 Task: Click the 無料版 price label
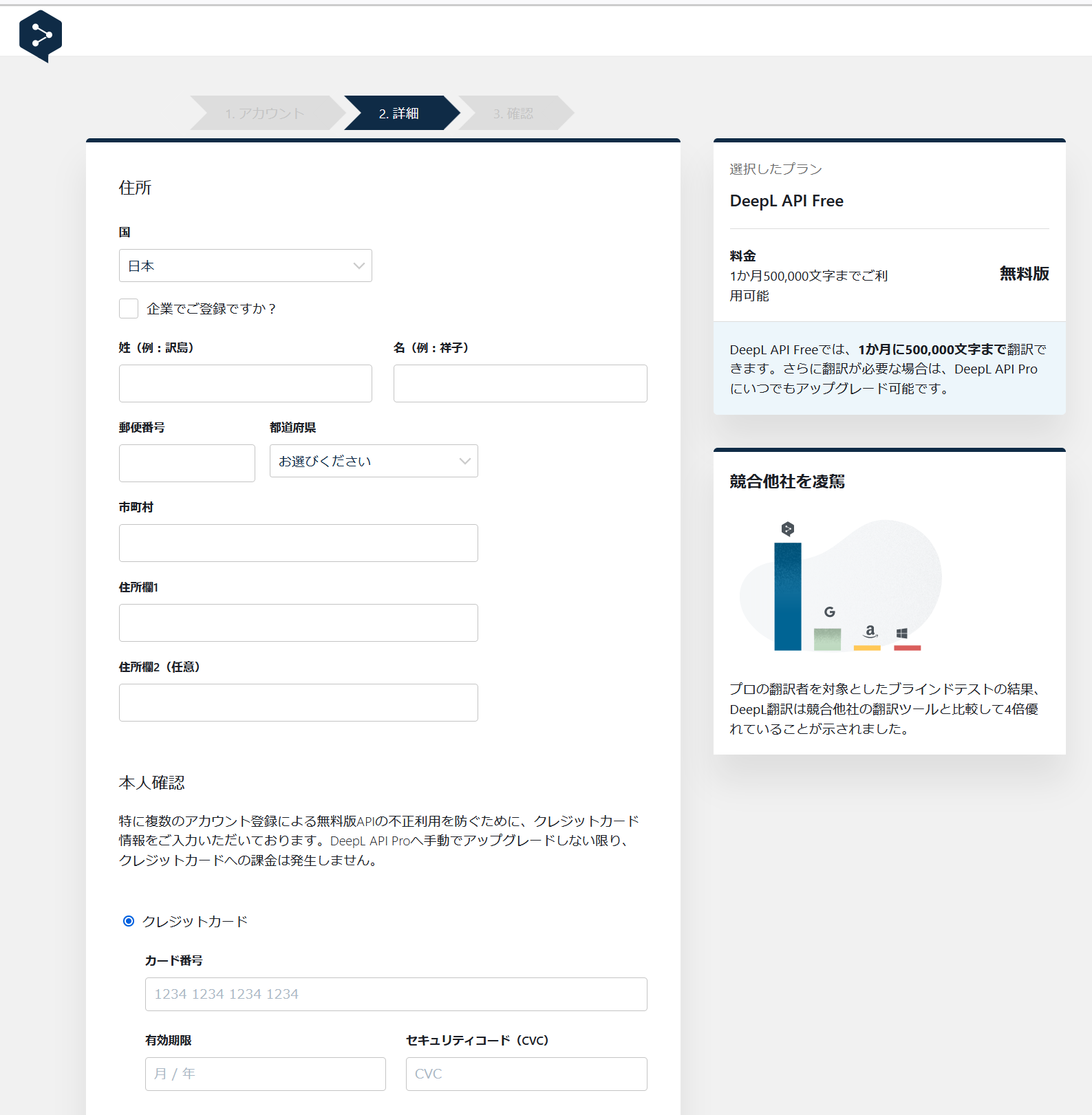coord(1024,274)
